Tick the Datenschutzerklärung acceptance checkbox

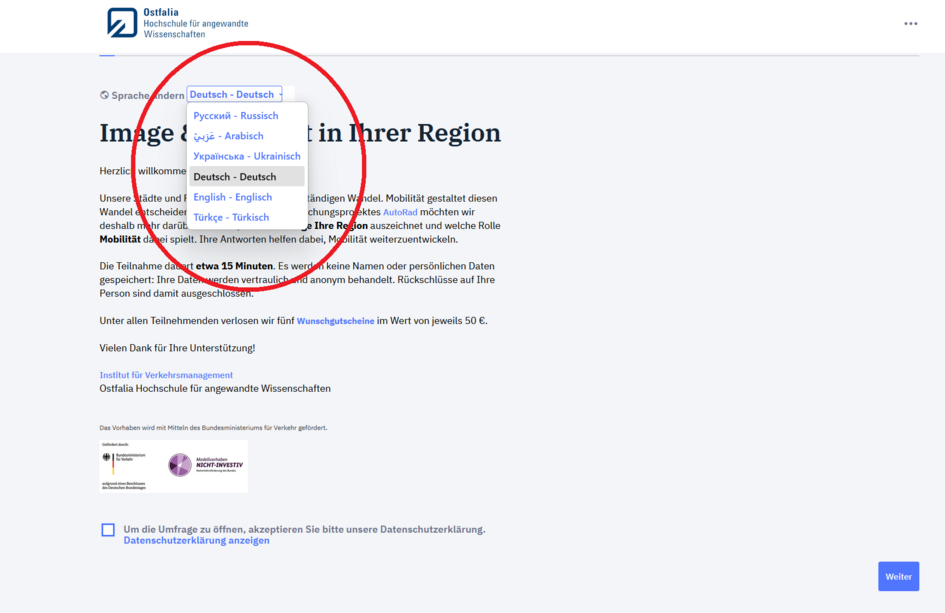click(108, 530)
